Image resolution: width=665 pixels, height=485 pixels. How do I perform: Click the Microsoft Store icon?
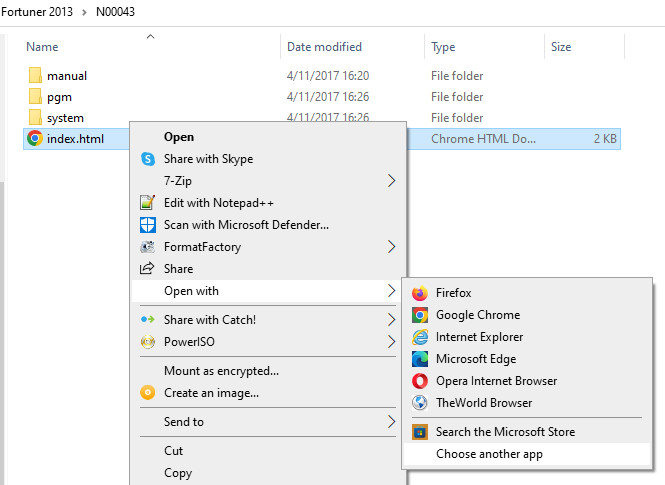[420, 432]
